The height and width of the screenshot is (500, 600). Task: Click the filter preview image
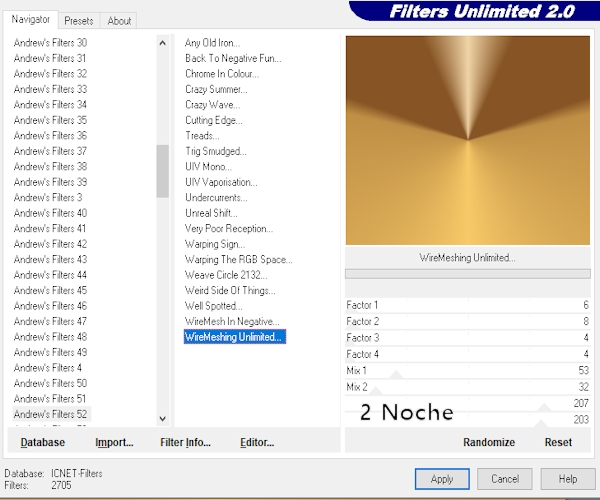468,140
